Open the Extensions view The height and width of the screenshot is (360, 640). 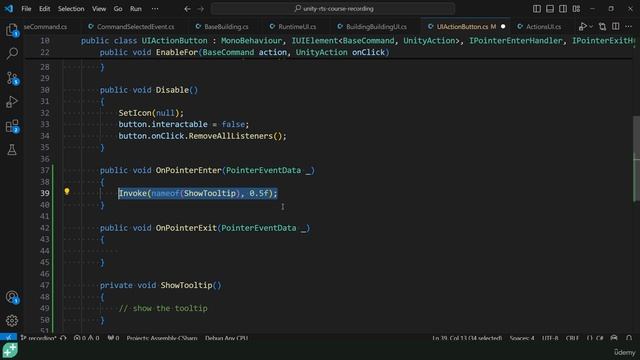12,126
